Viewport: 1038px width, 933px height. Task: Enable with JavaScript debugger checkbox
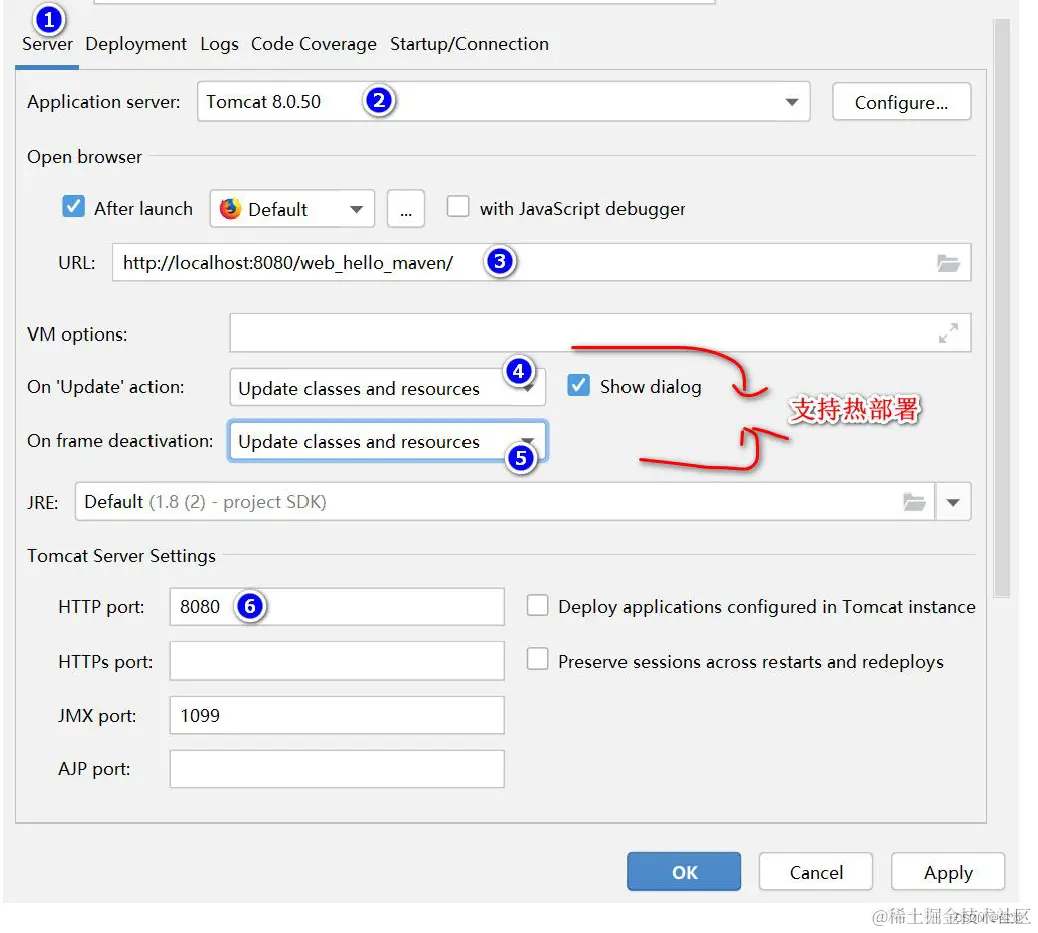point(458,207)
